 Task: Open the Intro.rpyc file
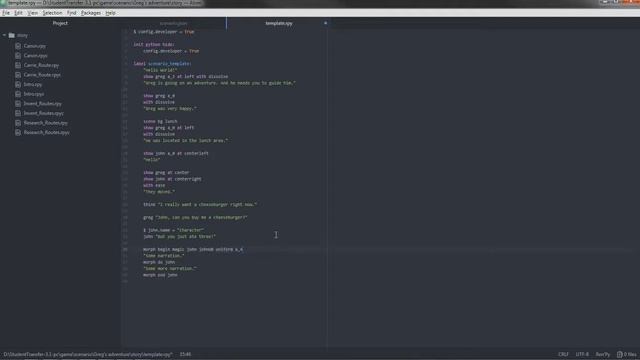(33, 94)
